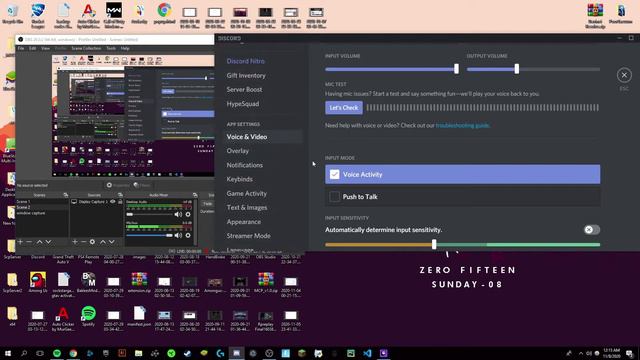Go to Game Activity settings
This screenshot has width=640, height=360.
point(247,193)
